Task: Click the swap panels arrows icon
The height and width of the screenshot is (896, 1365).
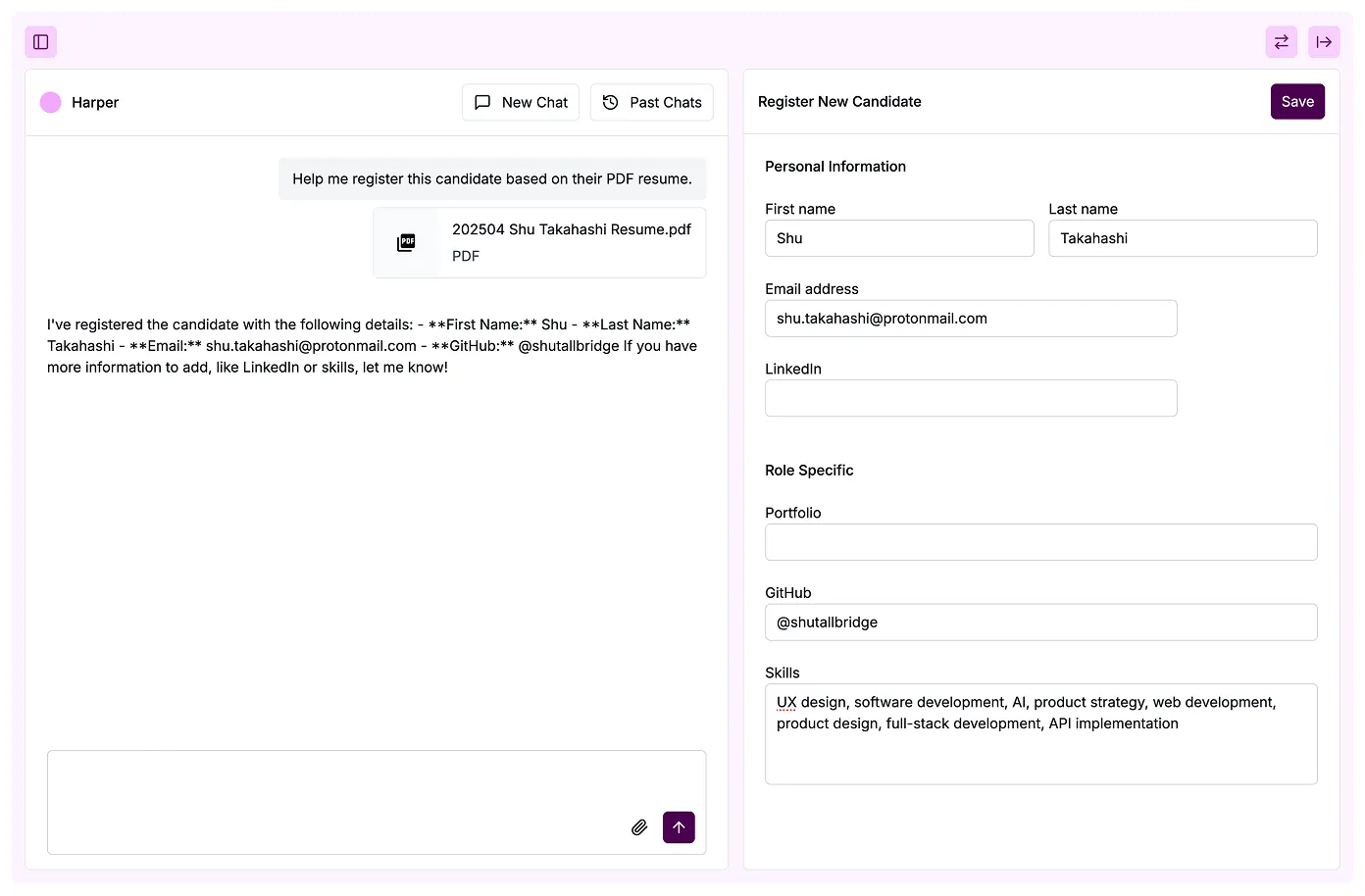Action: (x=1281, y=42)
